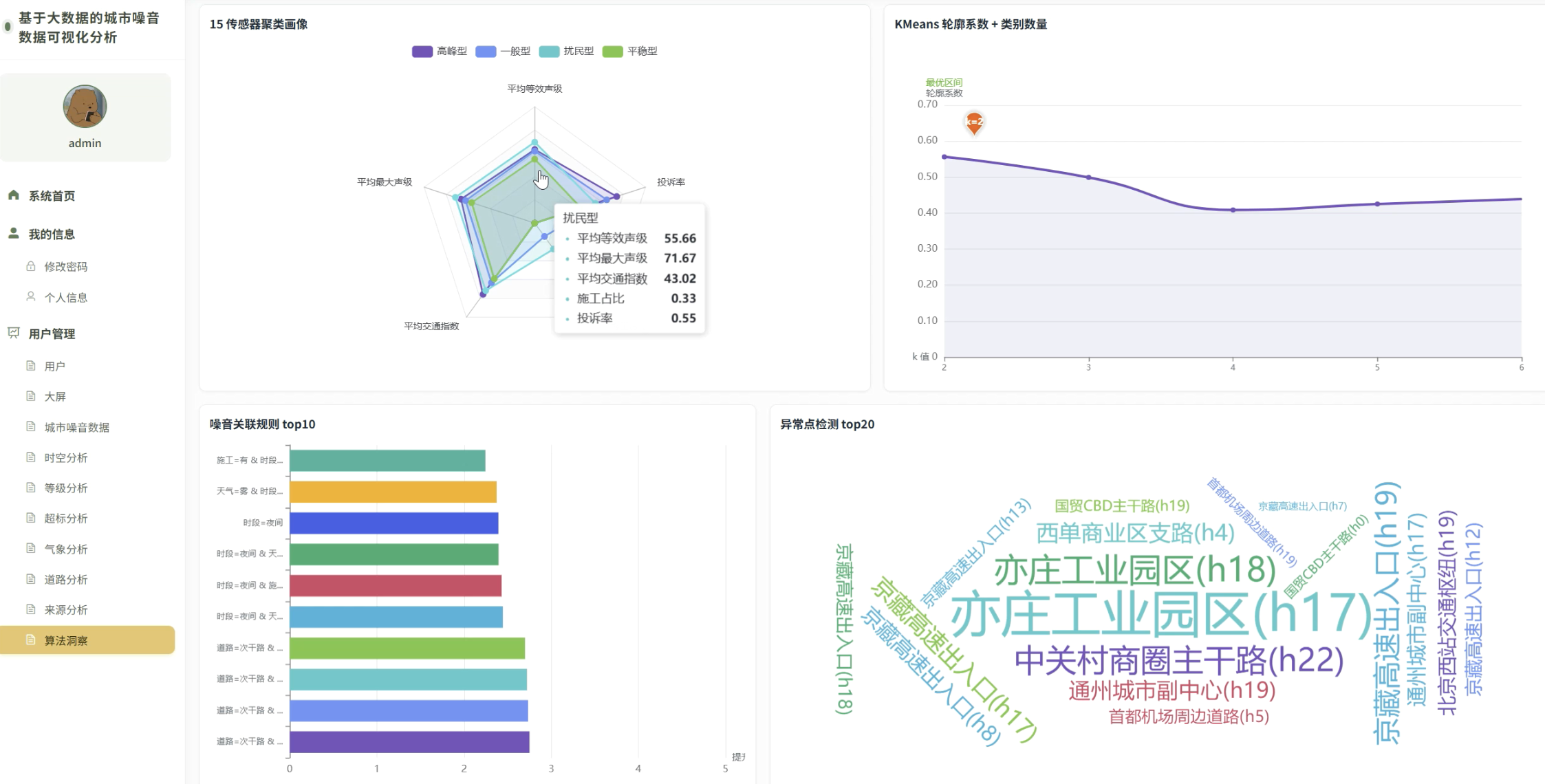Click line chart data point at k=3

click(1088, 177)
